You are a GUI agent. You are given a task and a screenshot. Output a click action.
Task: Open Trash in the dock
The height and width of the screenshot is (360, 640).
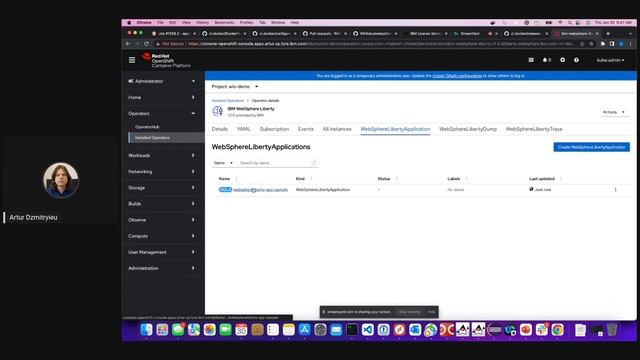coord(612,330)
